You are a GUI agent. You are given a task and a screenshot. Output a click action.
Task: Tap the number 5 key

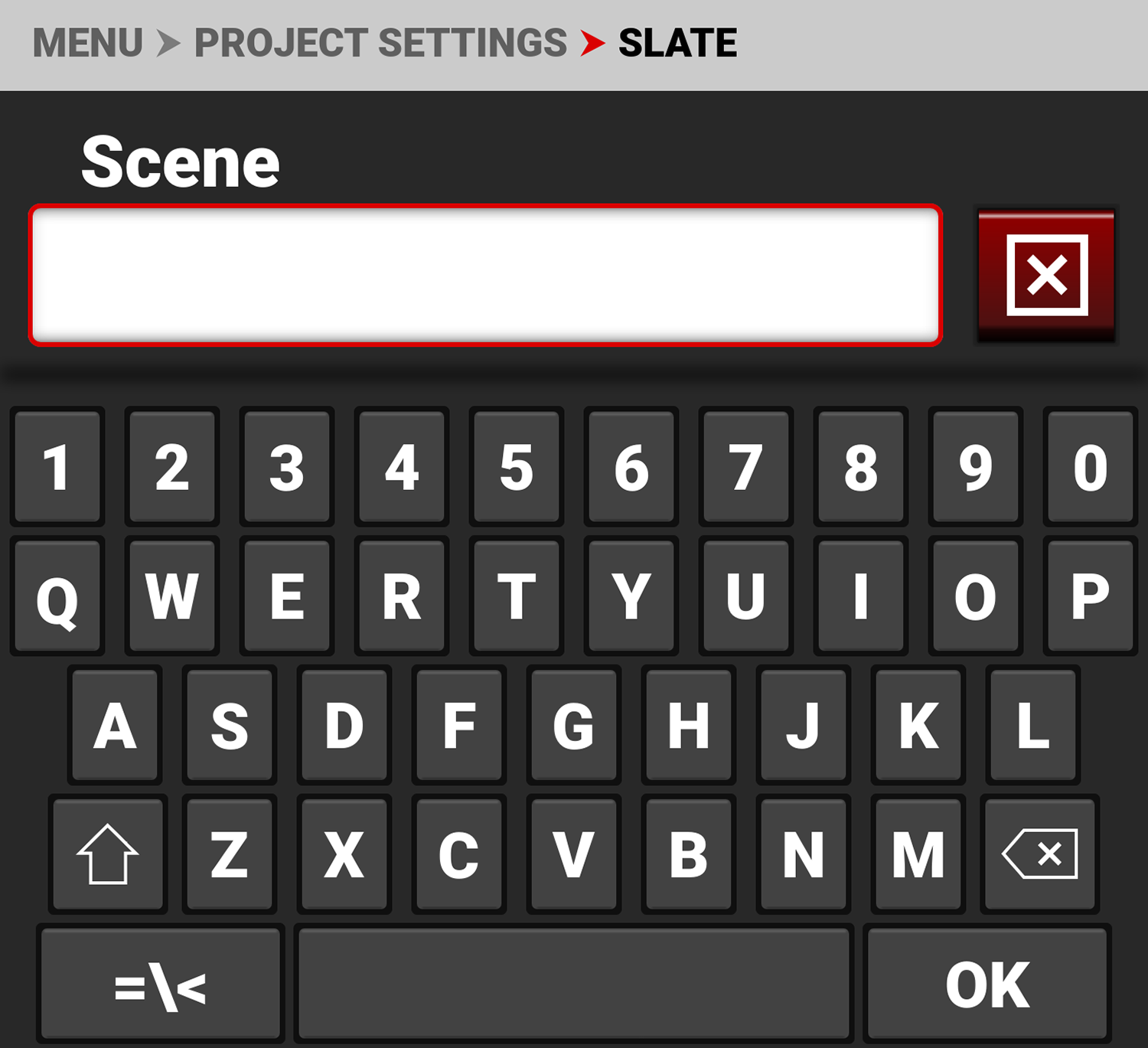pos(517,467)
